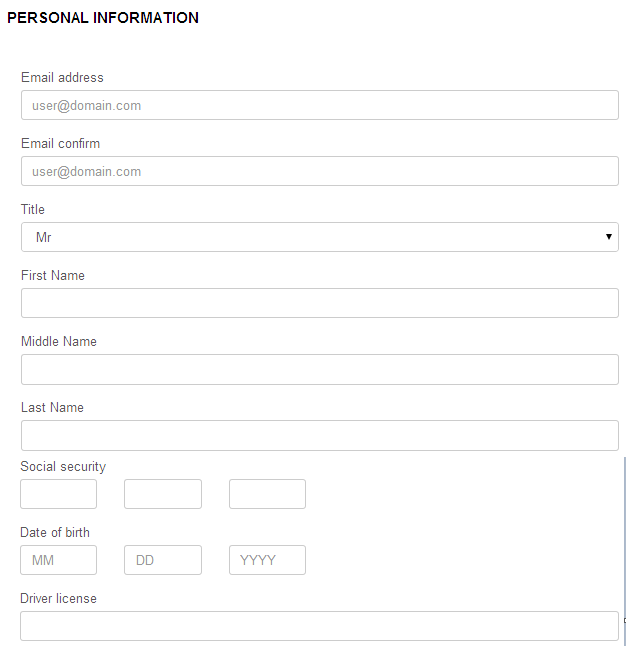Open the Title dropdown showing Mr
This screenshot has height=646, width=634.
click(x=320, y=237)
